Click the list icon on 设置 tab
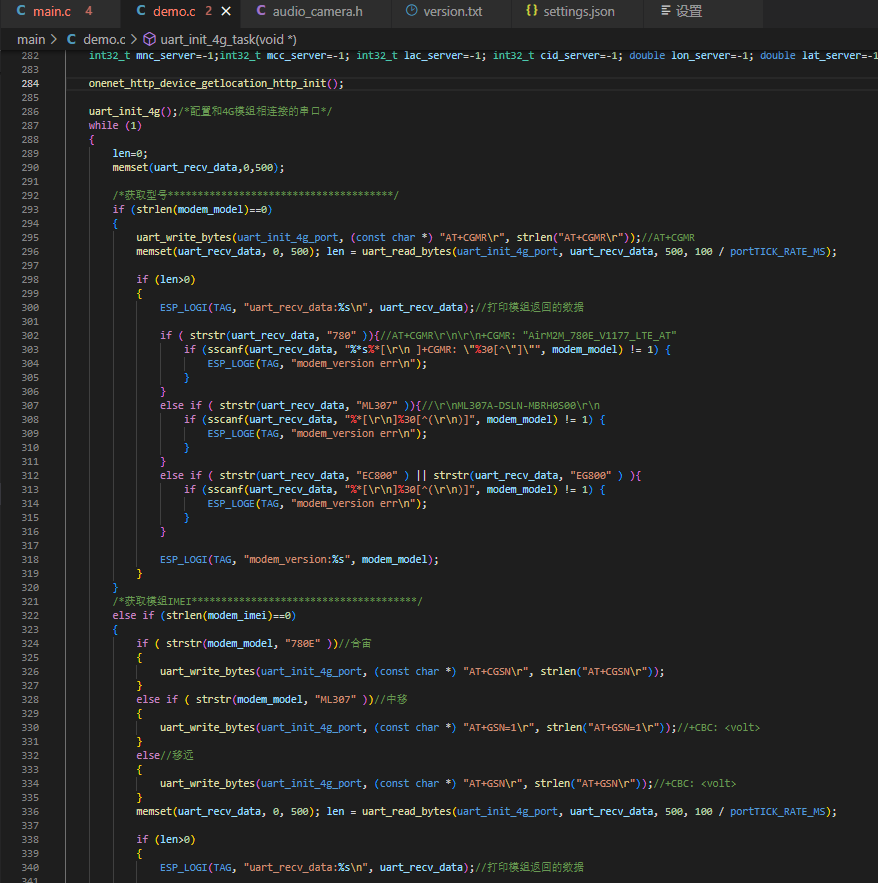Image resolution: width=878 pixels, height=883 pixels. (x=665, y=11)
